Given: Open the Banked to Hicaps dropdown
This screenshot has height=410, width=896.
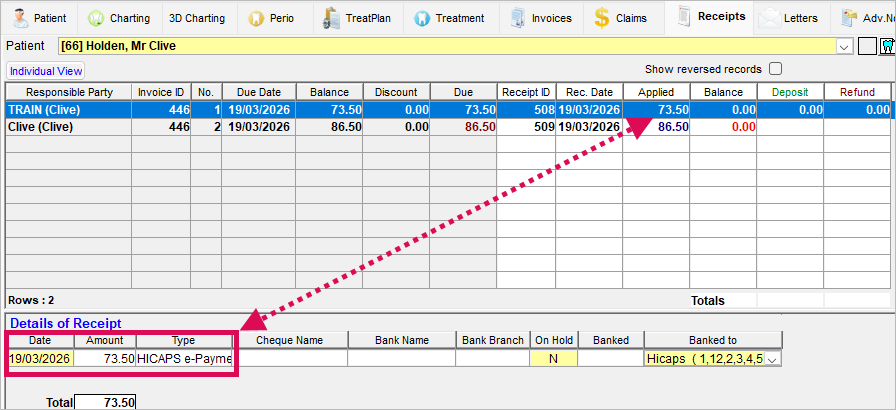Looking at the screenshot, I should pos(772,358).
